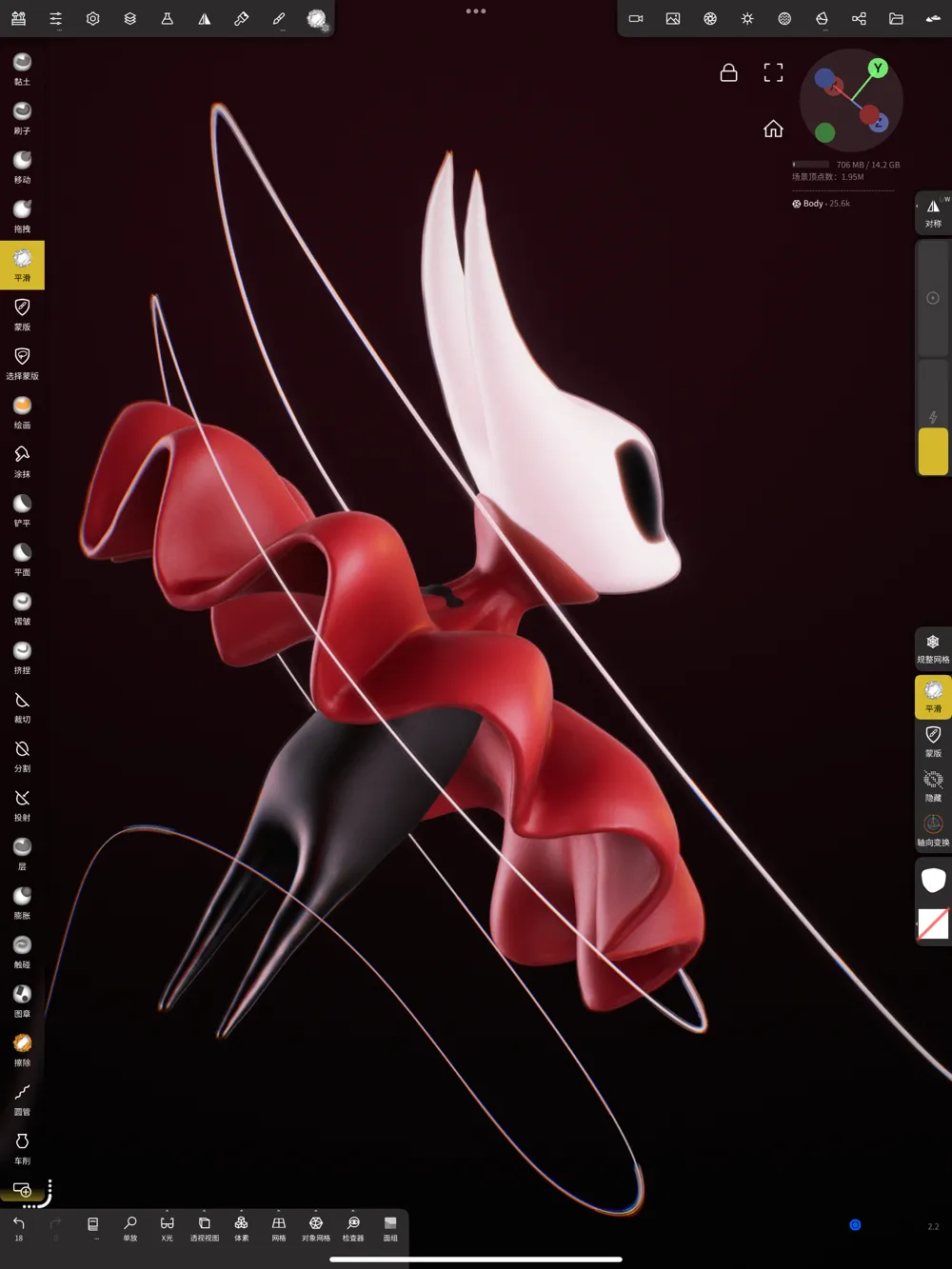Open the flask-shaped menu in top toolbar
The width and height of the screenshot is (952, 1269).
tap(168, 18)
